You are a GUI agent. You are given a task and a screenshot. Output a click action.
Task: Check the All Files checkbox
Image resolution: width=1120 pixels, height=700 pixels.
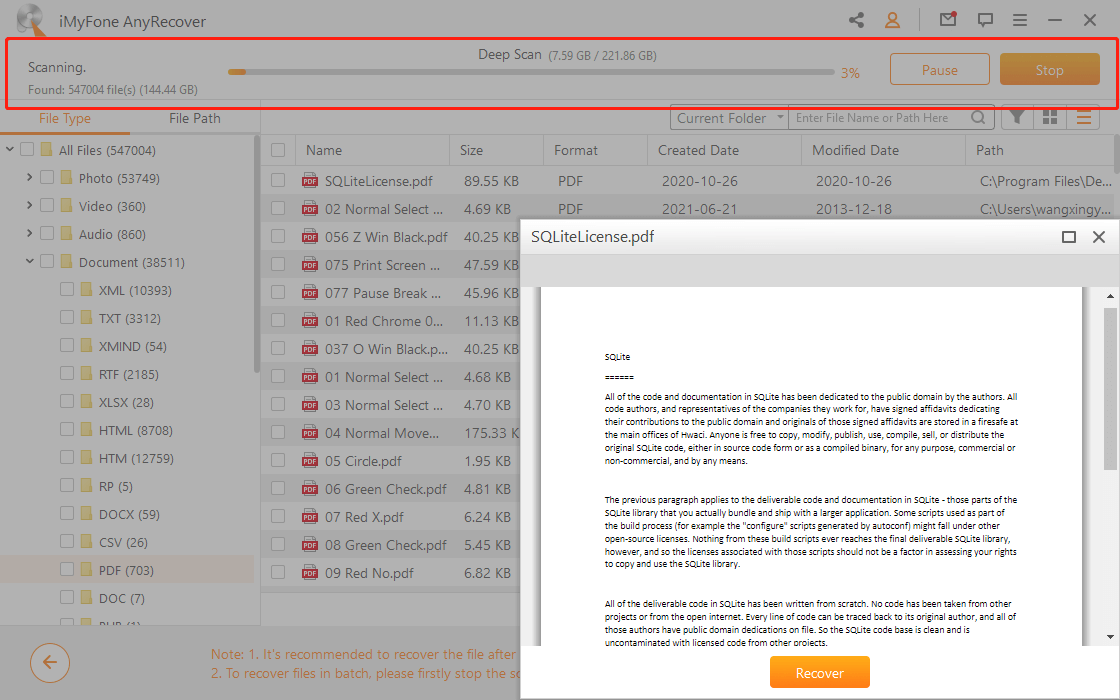27,149
